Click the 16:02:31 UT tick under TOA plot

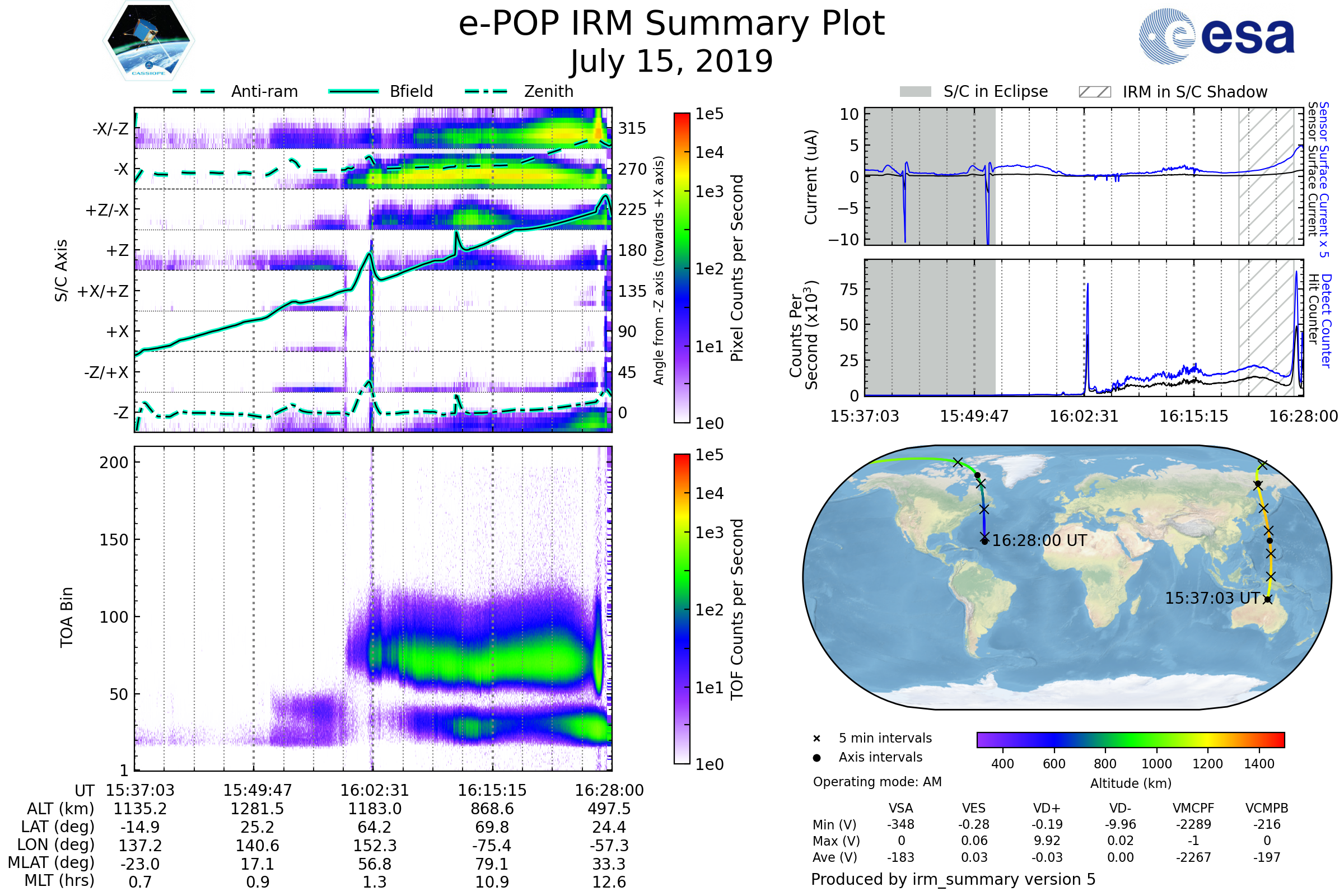(374, 790)
